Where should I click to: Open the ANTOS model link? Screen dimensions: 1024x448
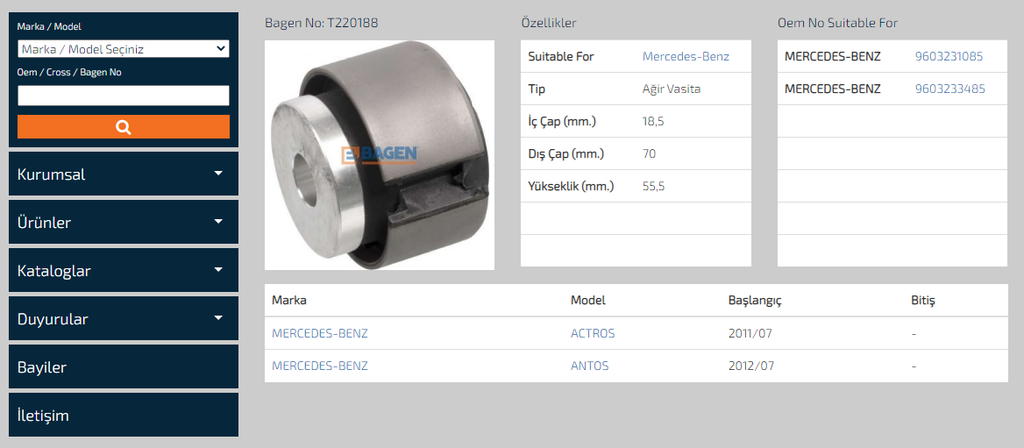click(590, 366)
